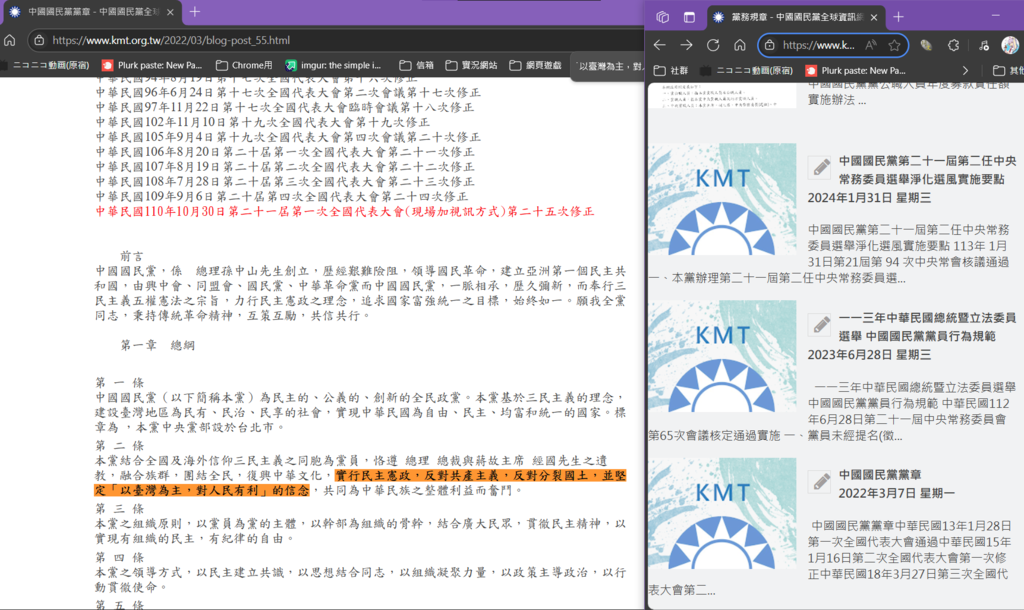Viewport: 1024px width, 610px height.
Task: Click pencil icon beside 第二十一屆第二任中央 post
Action: click(820, 167)
